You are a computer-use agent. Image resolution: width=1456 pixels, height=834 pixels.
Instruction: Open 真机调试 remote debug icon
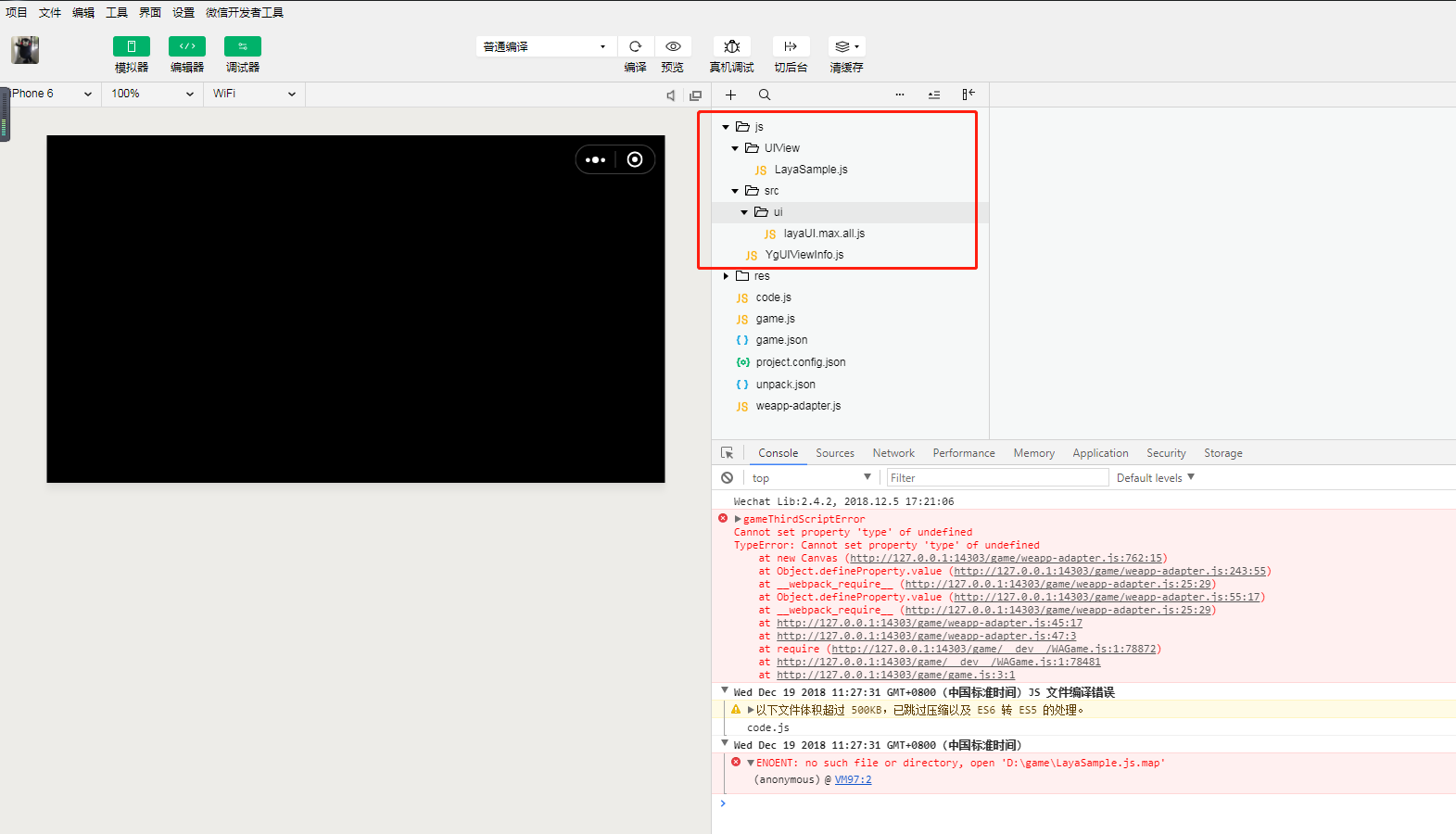[731, 46]
